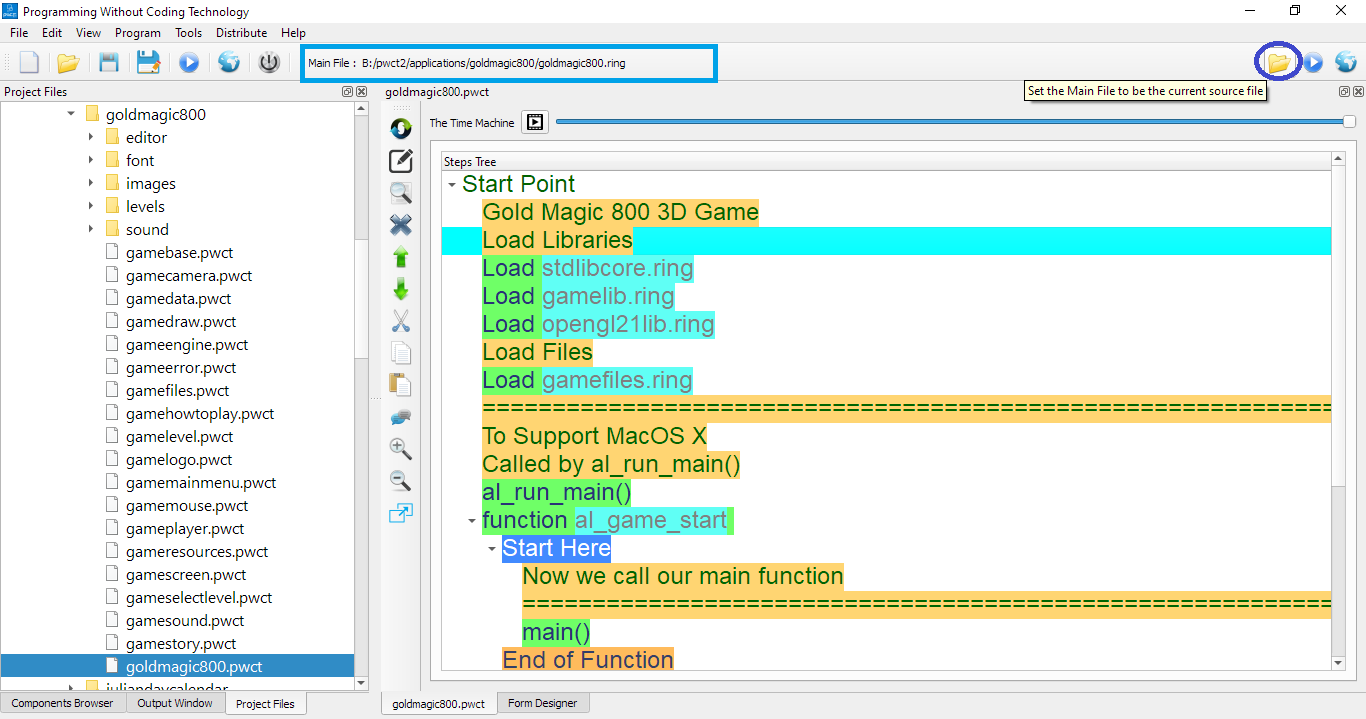Click the Time Machine slider handle

tap(1349, 122)
